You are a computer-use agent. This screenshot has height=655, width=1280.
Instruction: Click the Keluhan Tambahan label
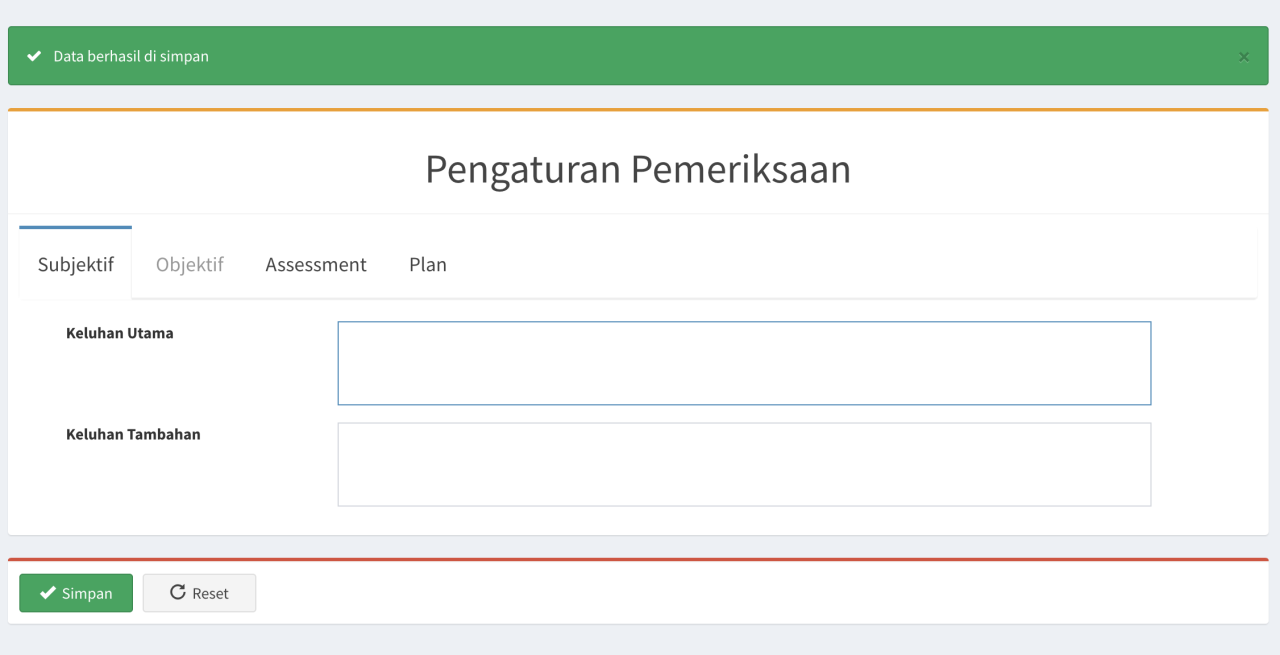[x=133, y=434]
